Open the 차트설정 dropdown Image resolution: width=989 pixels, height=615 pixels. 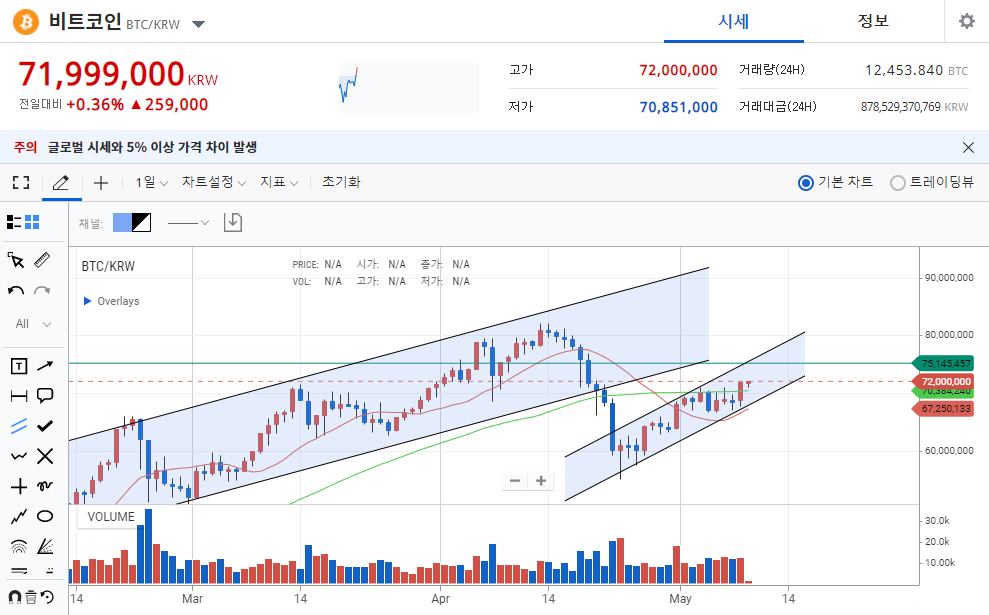point(214,182)
